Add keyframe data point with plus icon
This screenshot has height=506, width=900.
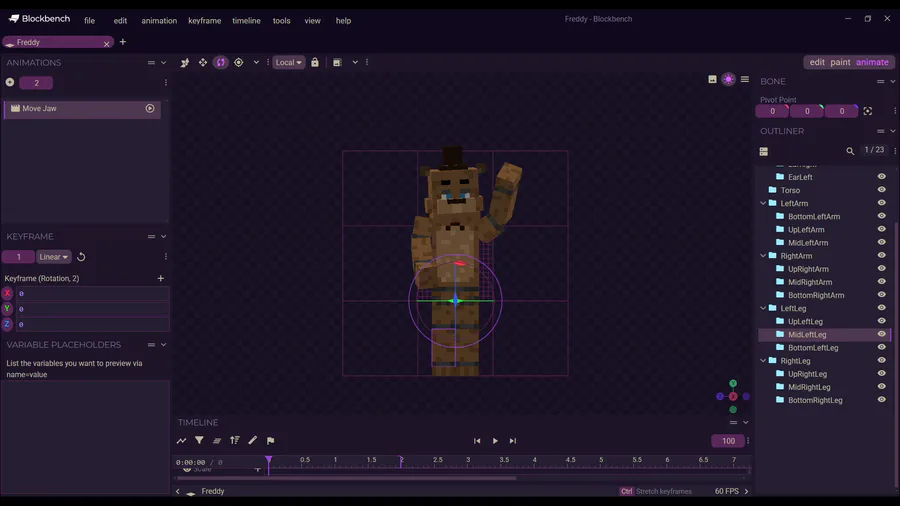pyautogui.click(x=161, y=278)
